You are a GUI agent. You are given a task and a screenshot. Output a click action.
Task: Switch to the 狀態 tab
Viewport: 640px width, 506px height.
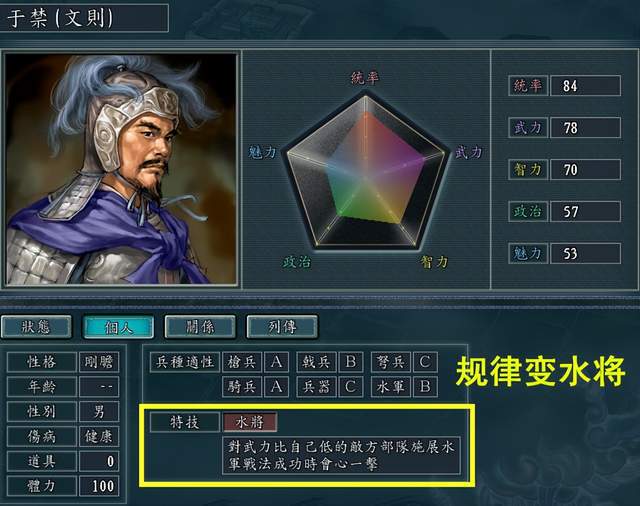(36, 327)
